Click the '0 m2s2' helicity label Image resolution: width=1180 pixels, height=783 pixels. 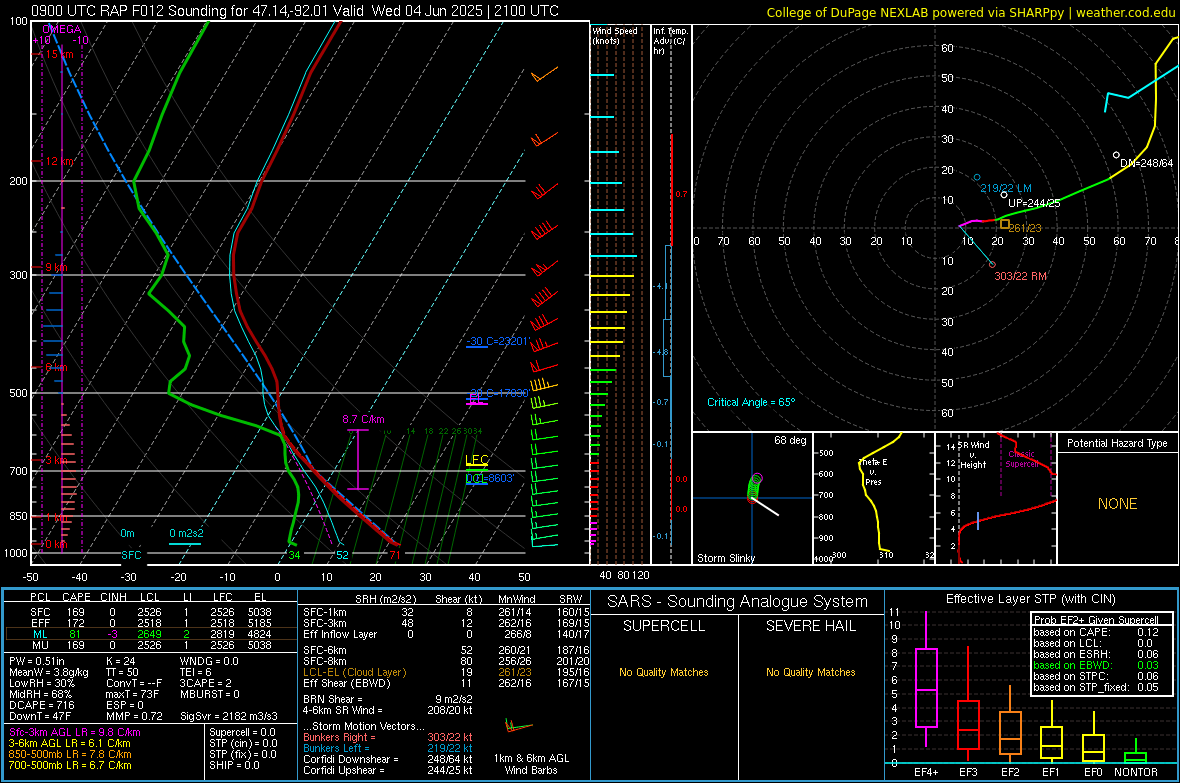186,533
